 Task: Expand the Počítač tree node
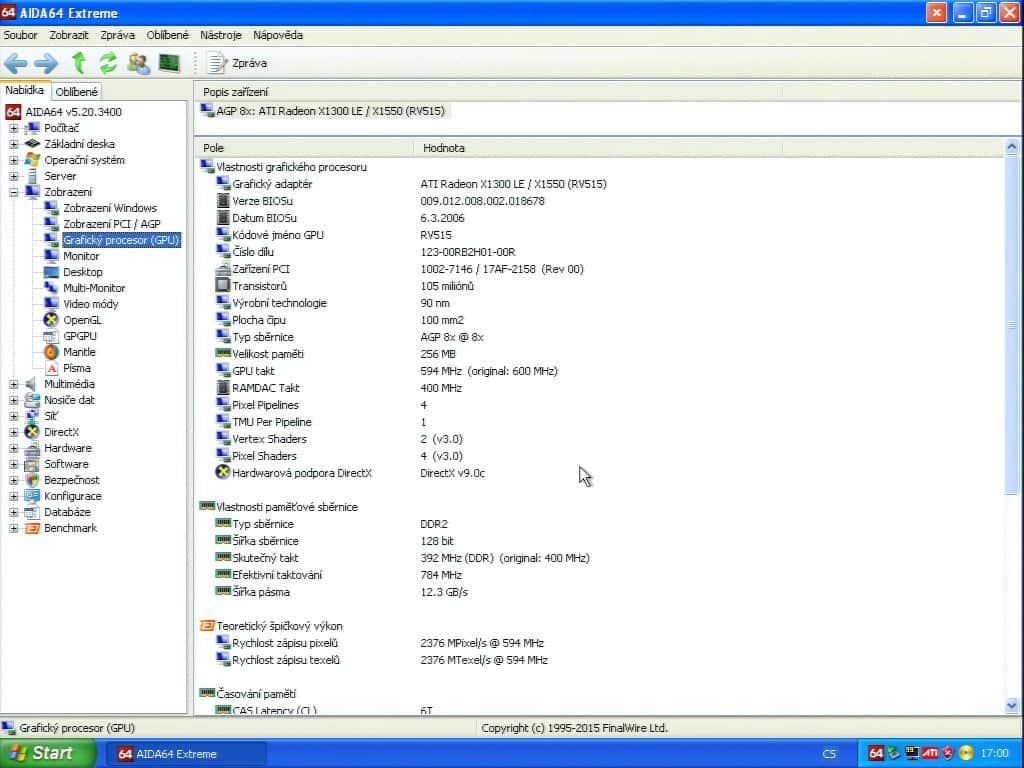(14, 129)
